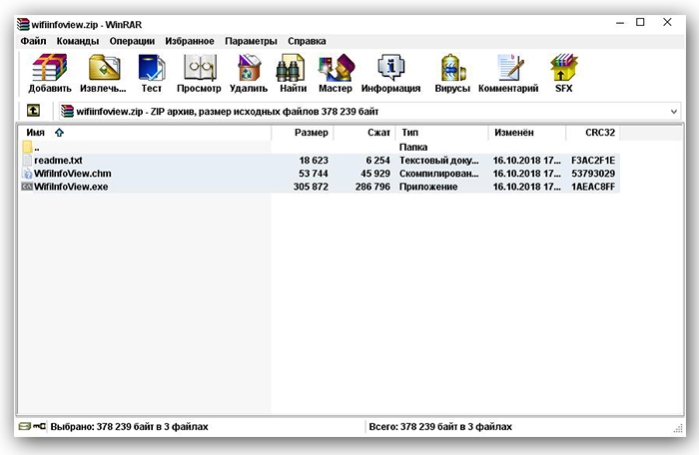The width and height of the screenshot is (699, 455).
Task: Select the readme.txt file name
Action: (58, 160)
